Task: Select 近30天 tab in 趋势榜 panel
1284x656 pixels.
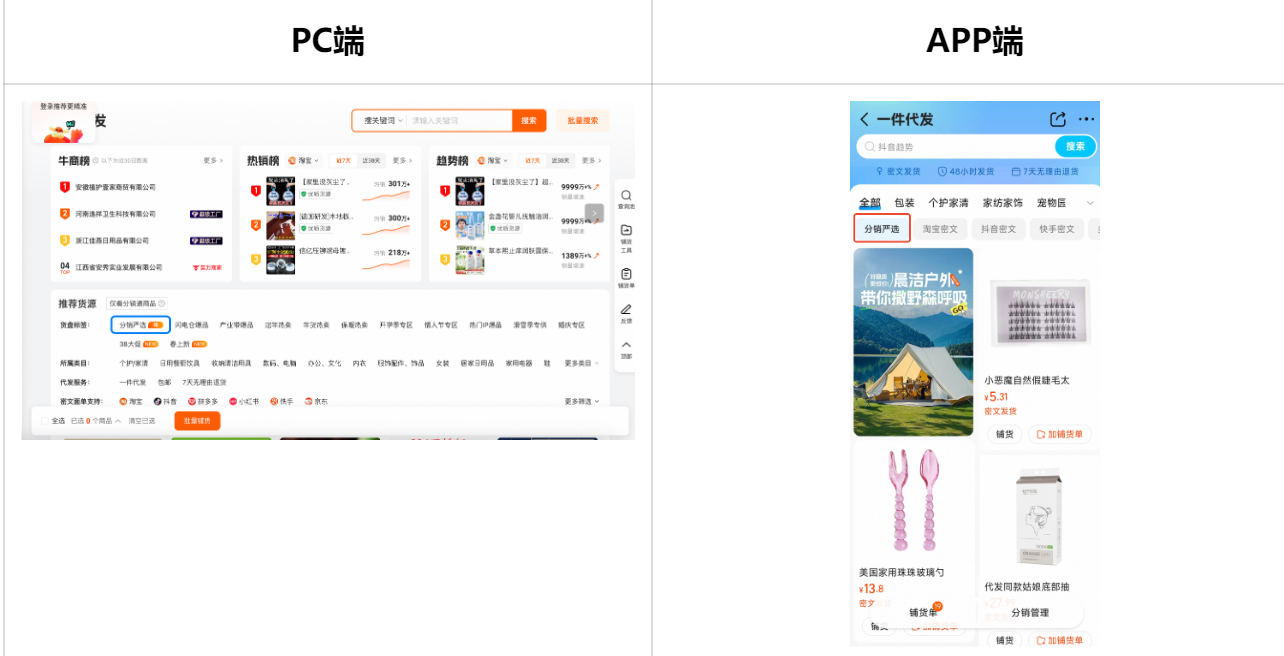Action: (561, 160)
